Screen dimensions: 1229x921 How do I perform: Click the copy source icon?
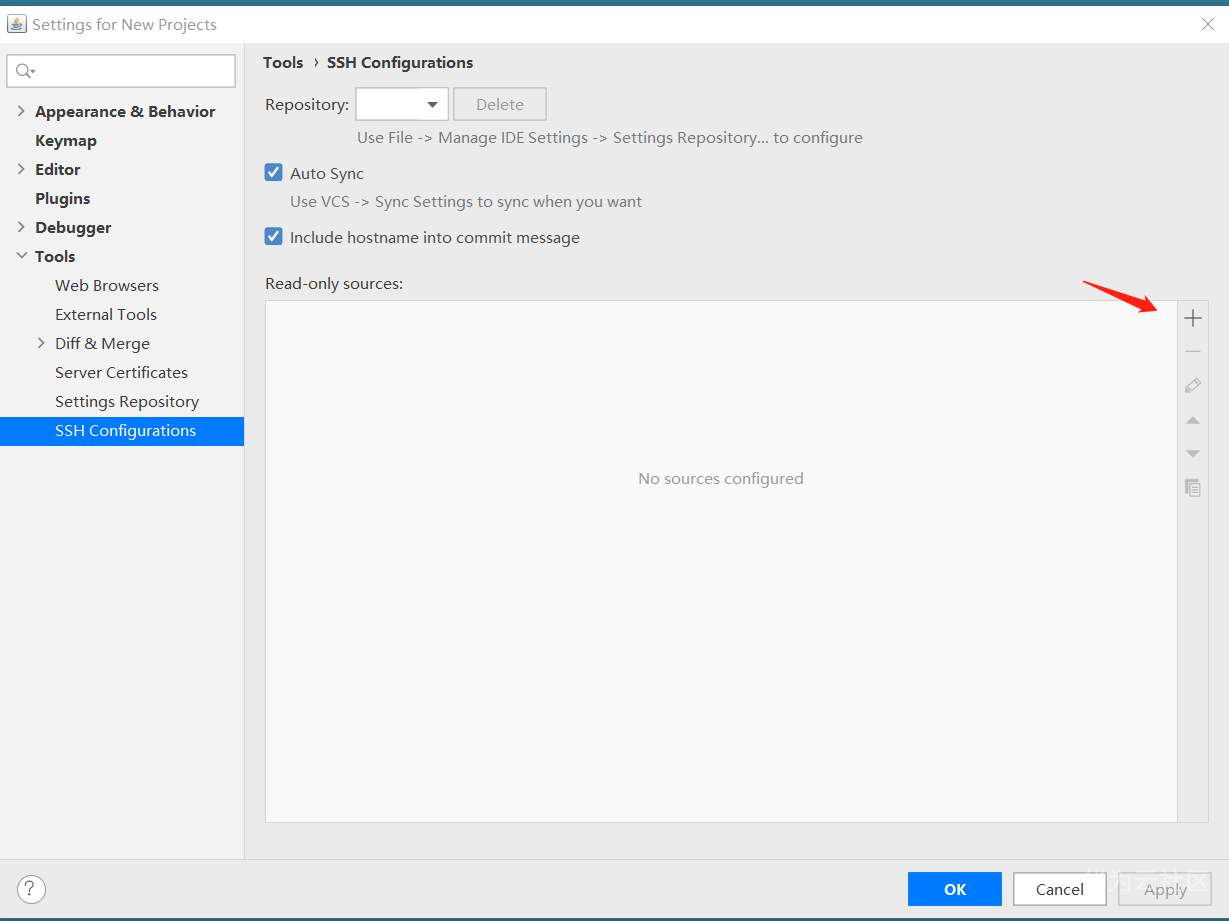(x=1192, y=488)
